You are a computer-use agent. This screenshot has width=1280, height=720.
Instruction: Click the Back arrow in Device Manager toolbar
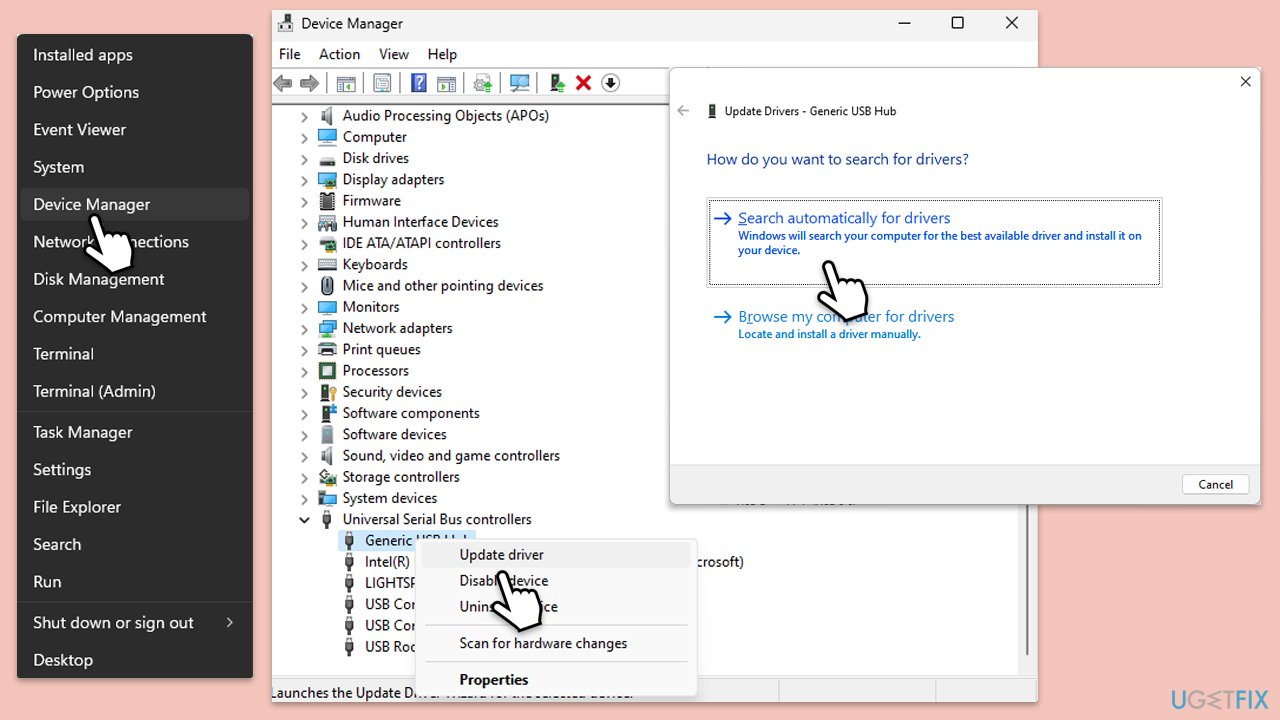point(283,83)
